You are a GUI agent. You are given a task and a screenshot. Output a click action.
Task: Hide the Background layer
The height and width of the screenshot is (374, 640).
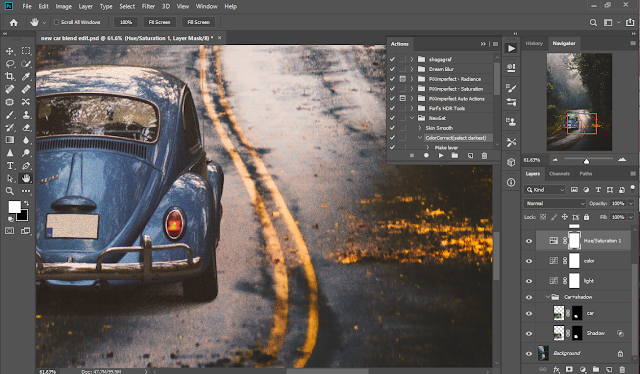[x=529, y=354]
